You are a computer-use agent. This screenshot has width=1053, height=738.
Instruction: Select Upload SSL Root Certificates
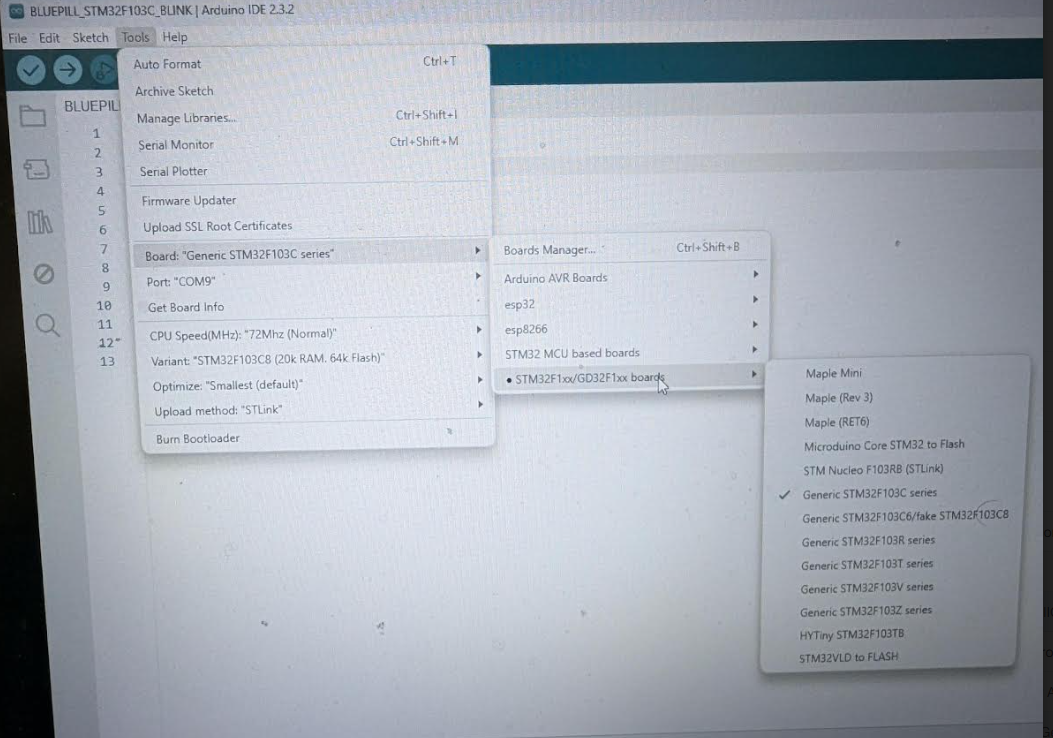310,226
